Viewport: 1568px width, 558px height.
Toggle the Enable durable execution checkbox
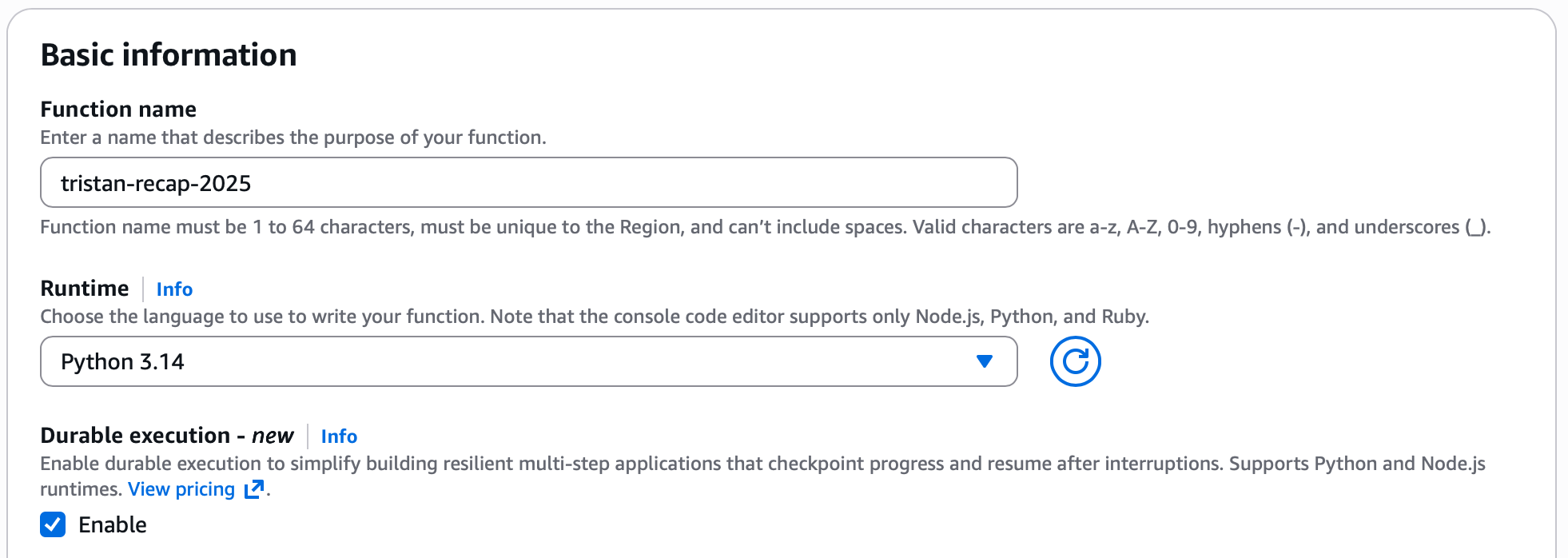(x=53, y=524)
